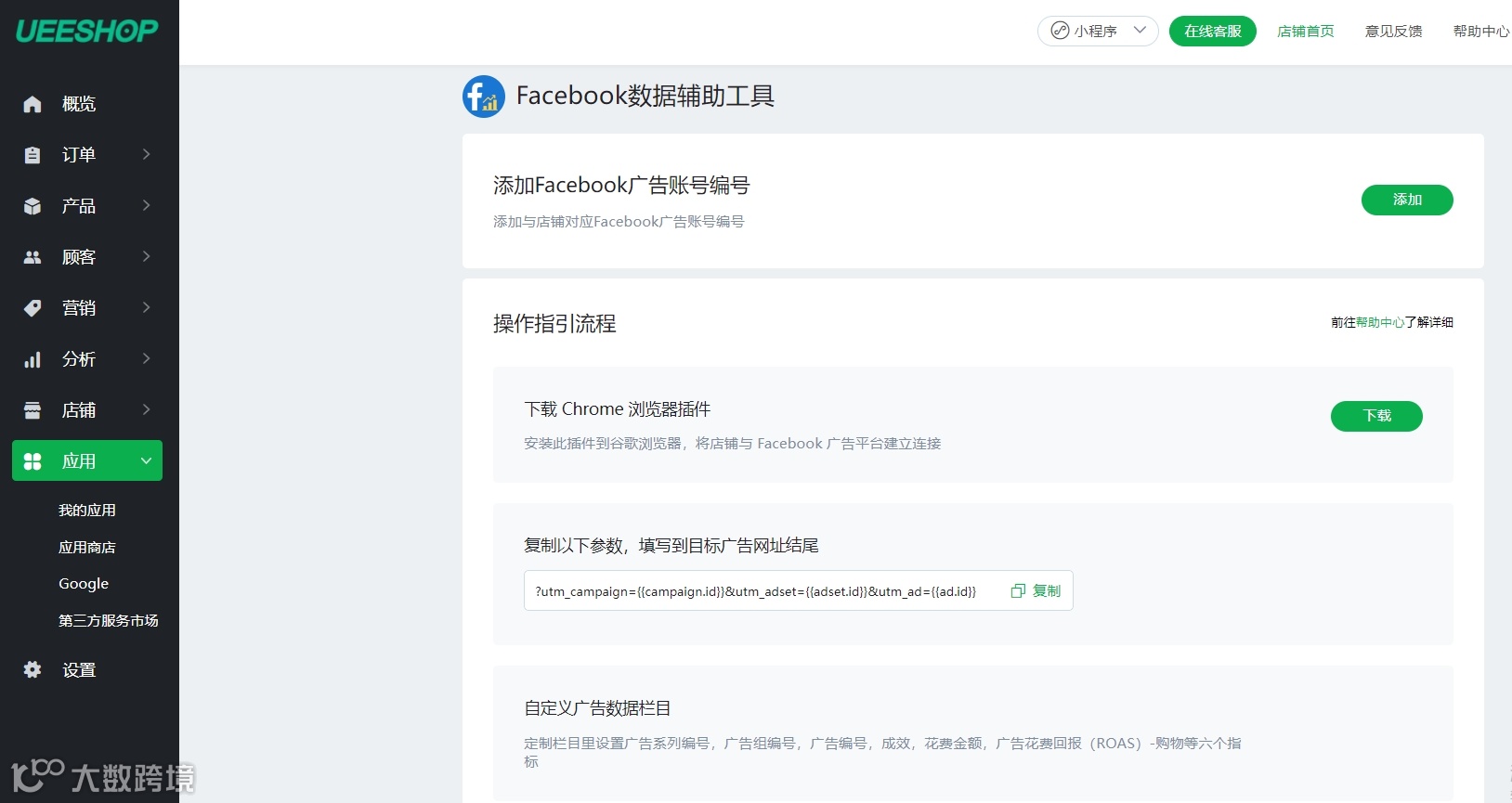Open the 意见反馈 link
This screenshot has width=1512, height=803.
point(1394,31)
